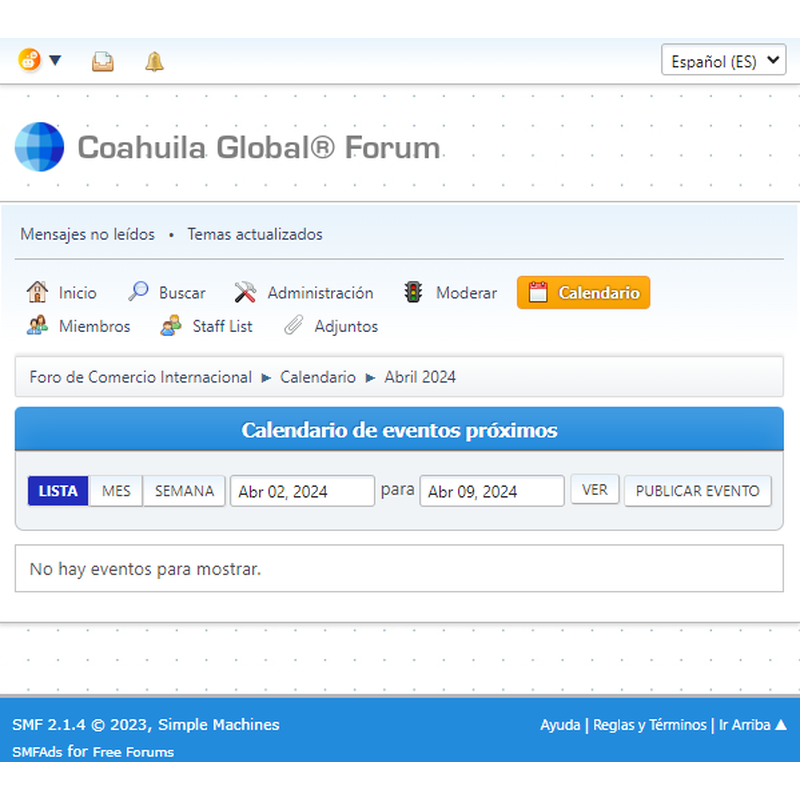Image resolution: width=800 pixels, height=800 pixels.
Task: Click the user avatar icon
Action: point(30,60)
